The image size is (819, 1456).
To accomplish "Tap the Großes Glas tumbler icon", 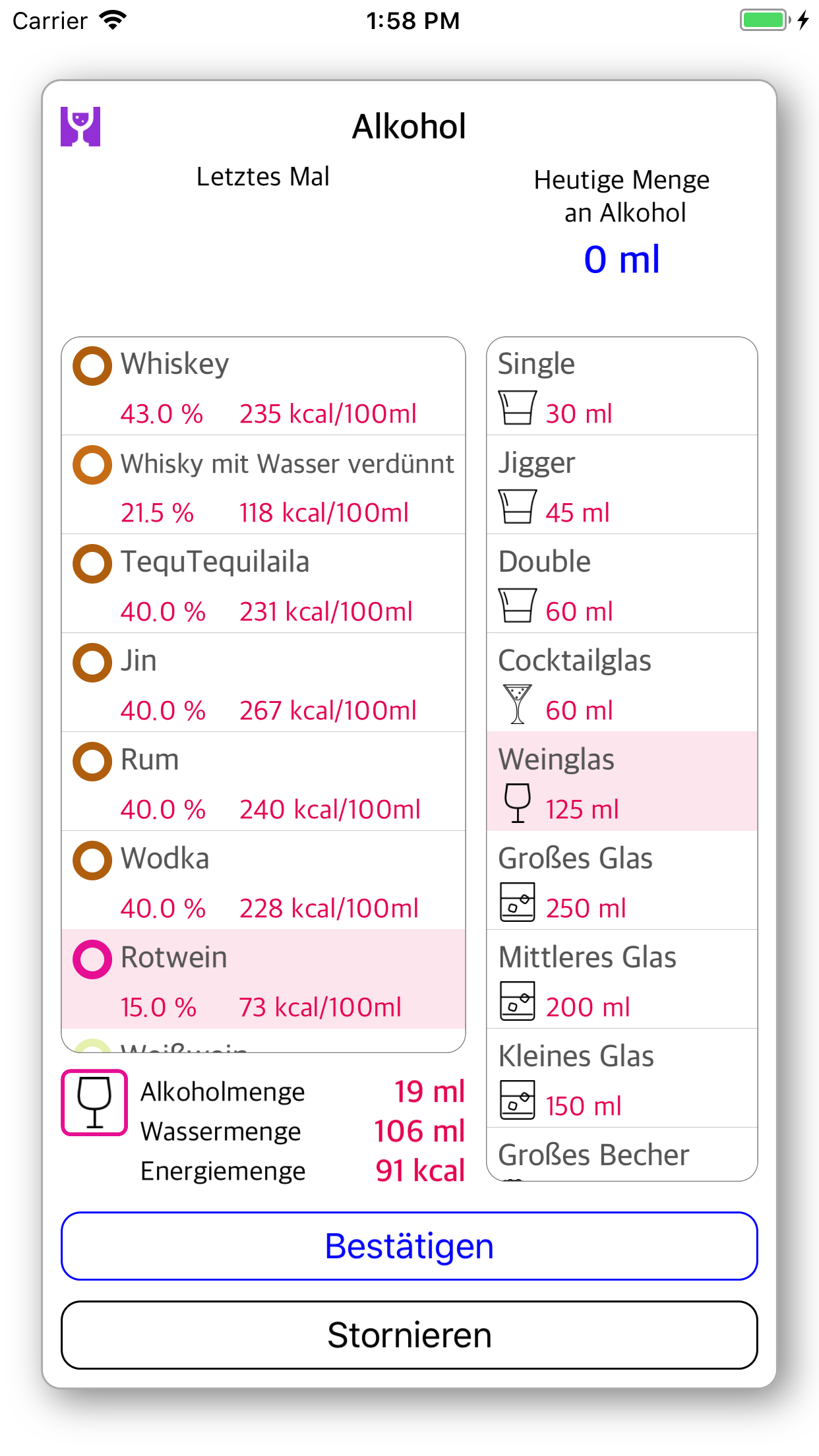I will 517,901.
